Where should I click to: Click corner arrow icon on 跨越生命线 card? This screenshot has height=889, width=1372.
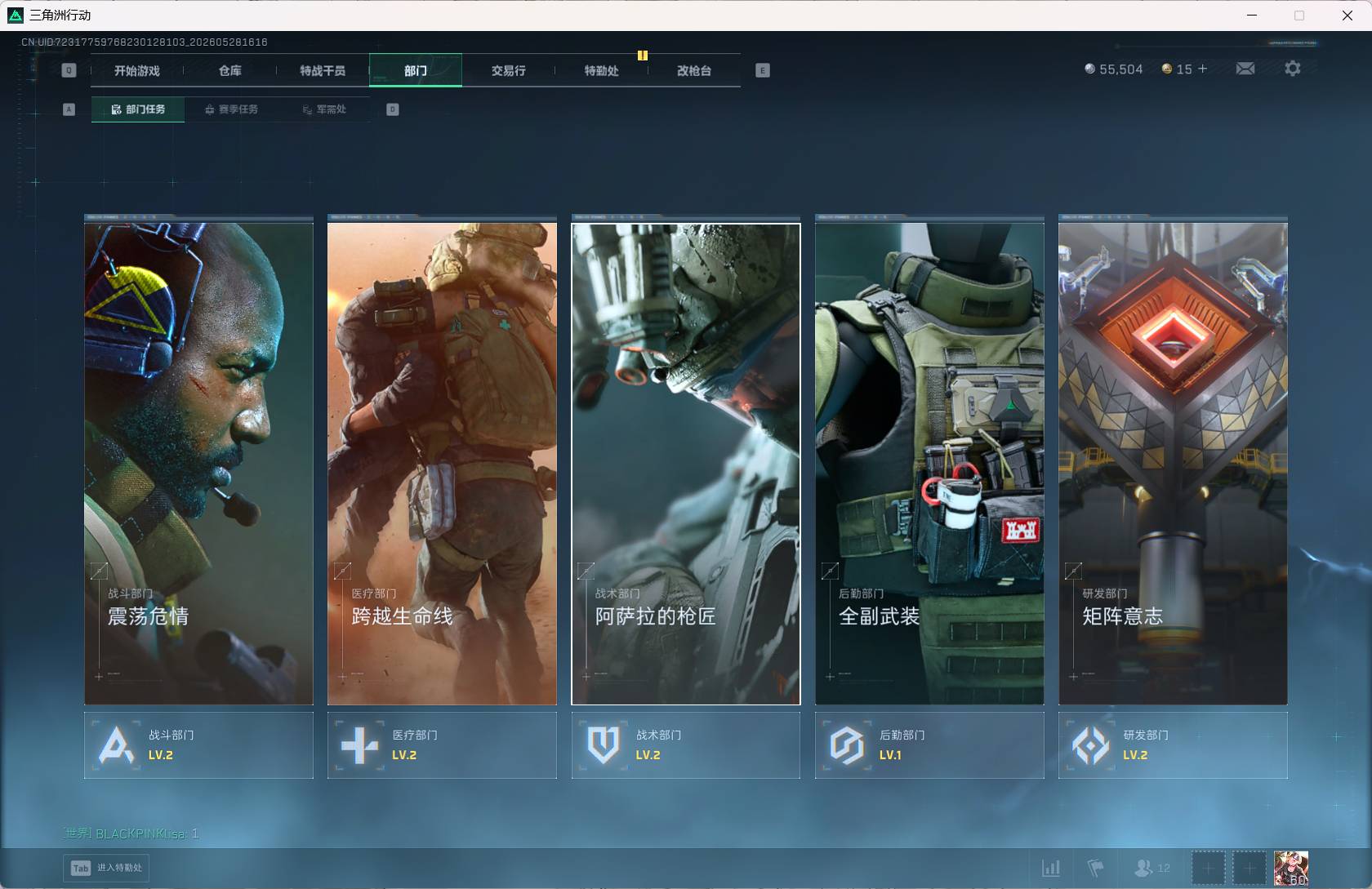pos(342,571)
